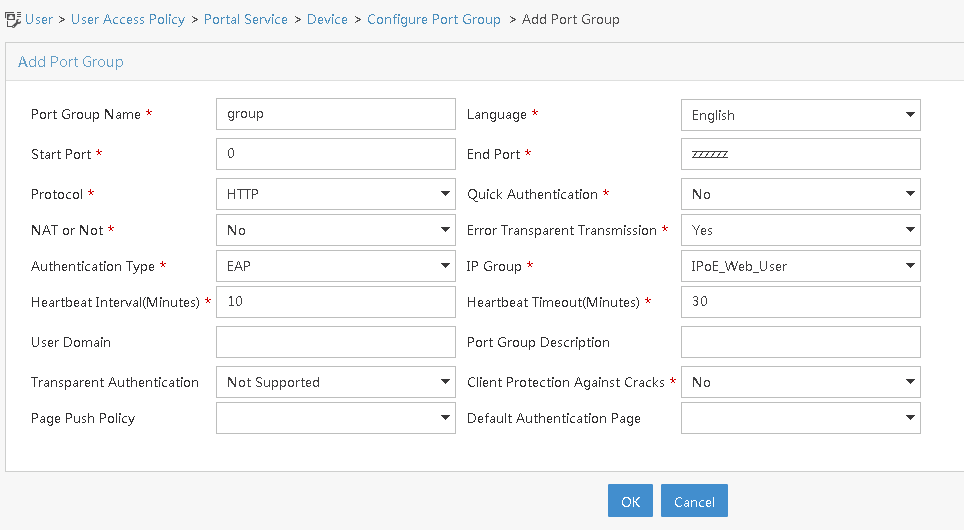Click Add Port Group breadcrumb text
Viewport: 964px width, 530px height.
pos(571,20)
